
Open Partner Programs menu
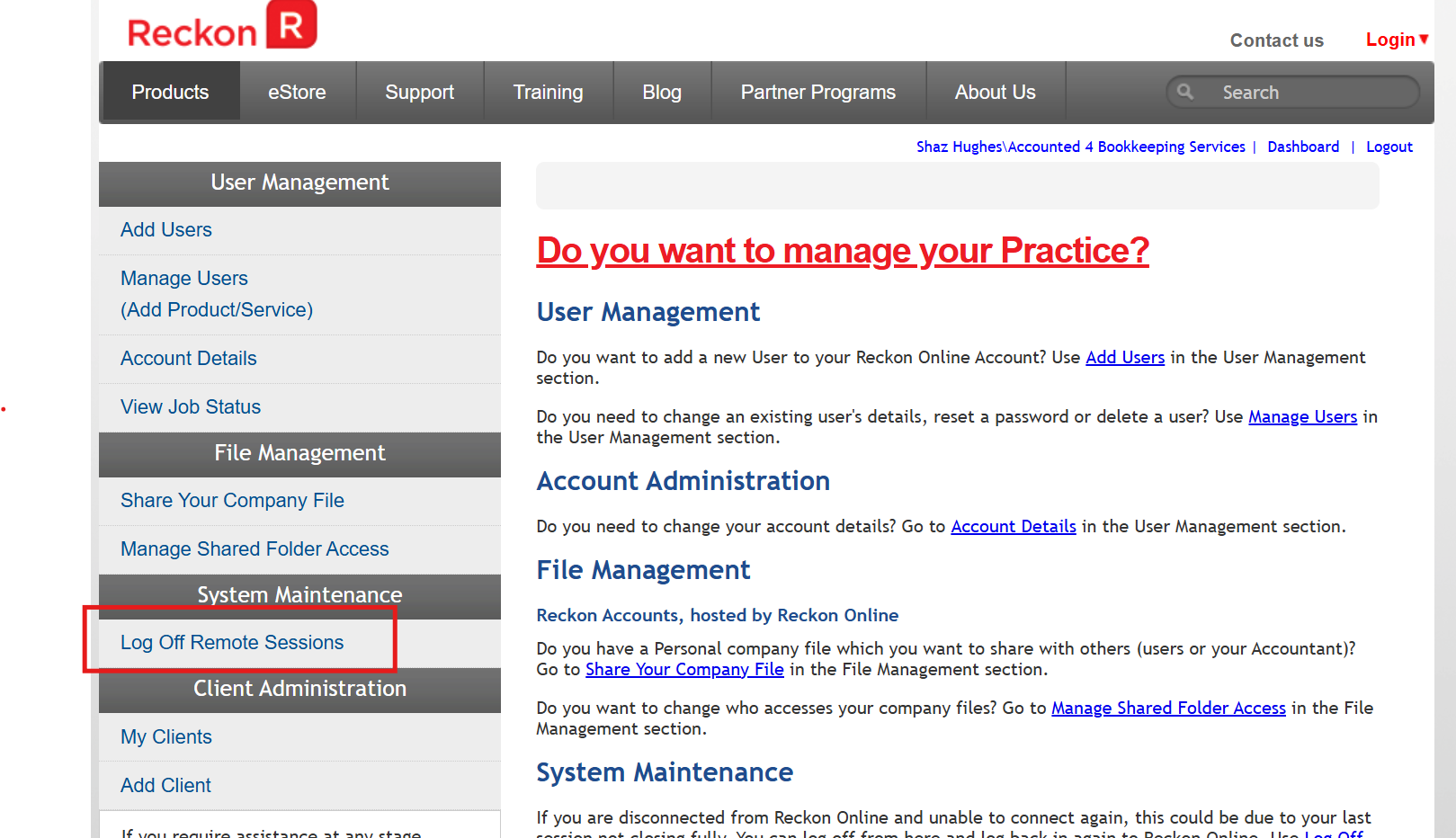pos(817,92)
